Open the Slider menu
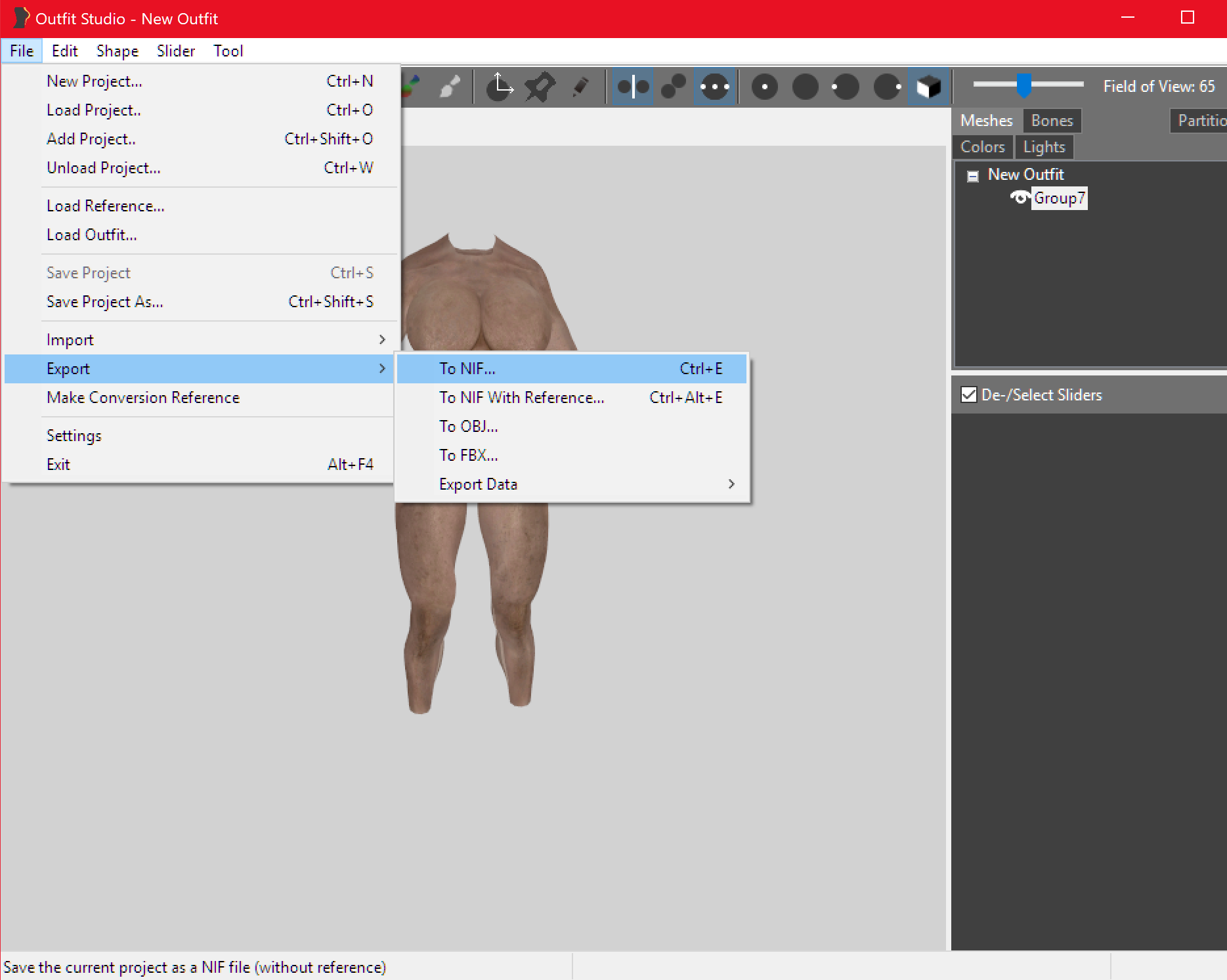This screenshot has width=1227, height=980. click(175, 51)
